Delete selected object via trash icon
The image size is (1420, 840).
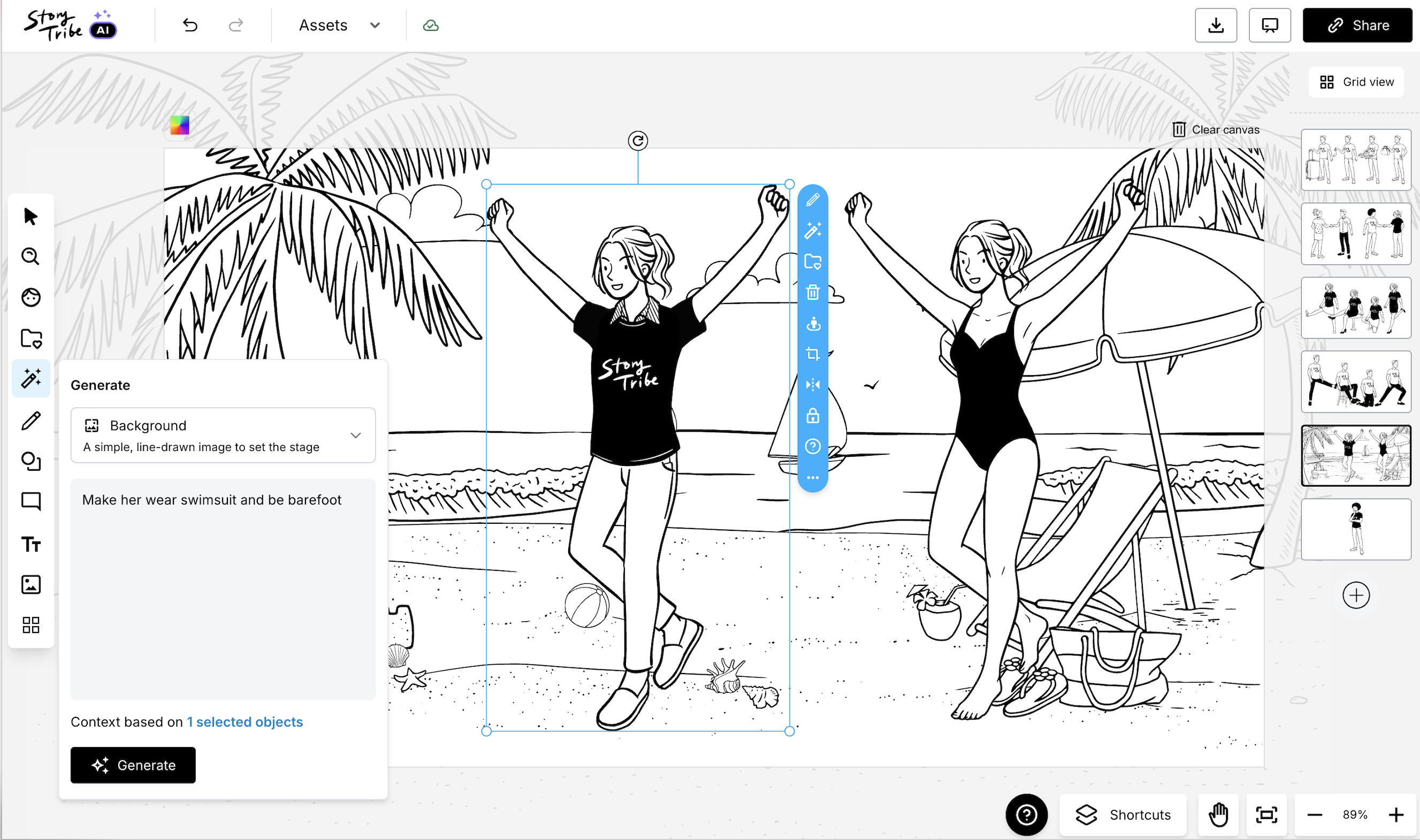[x=812, y=293]
